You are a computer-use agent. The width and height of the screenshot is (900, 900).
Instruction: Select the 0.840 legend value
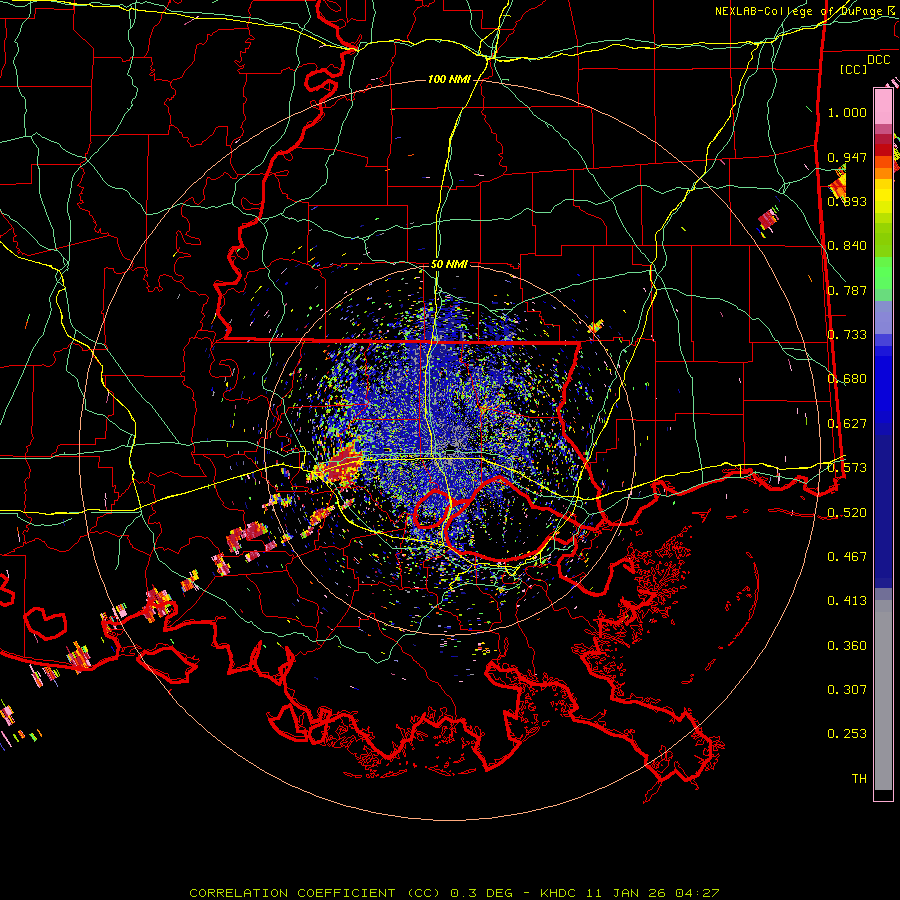pos(847,246)
